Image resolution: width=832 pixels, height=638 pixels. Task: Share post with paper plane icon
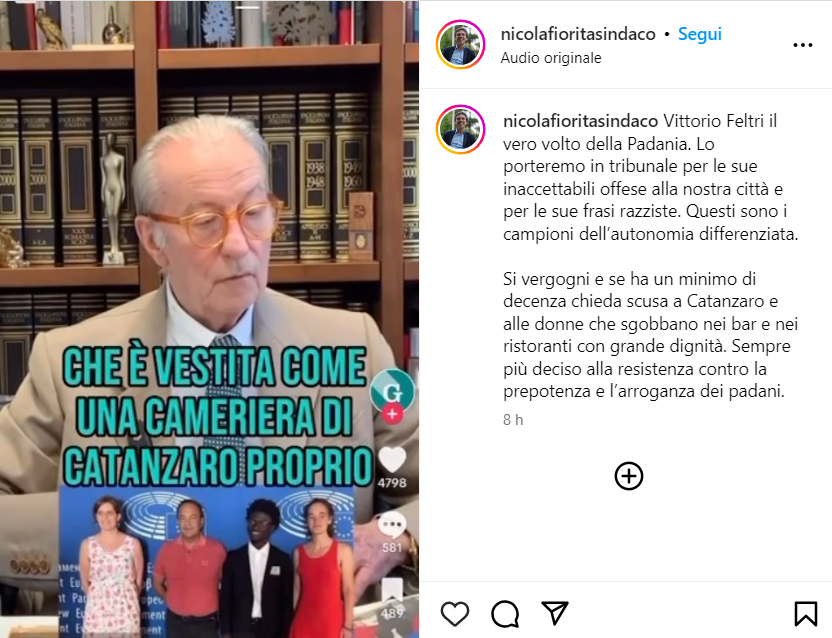554,613
